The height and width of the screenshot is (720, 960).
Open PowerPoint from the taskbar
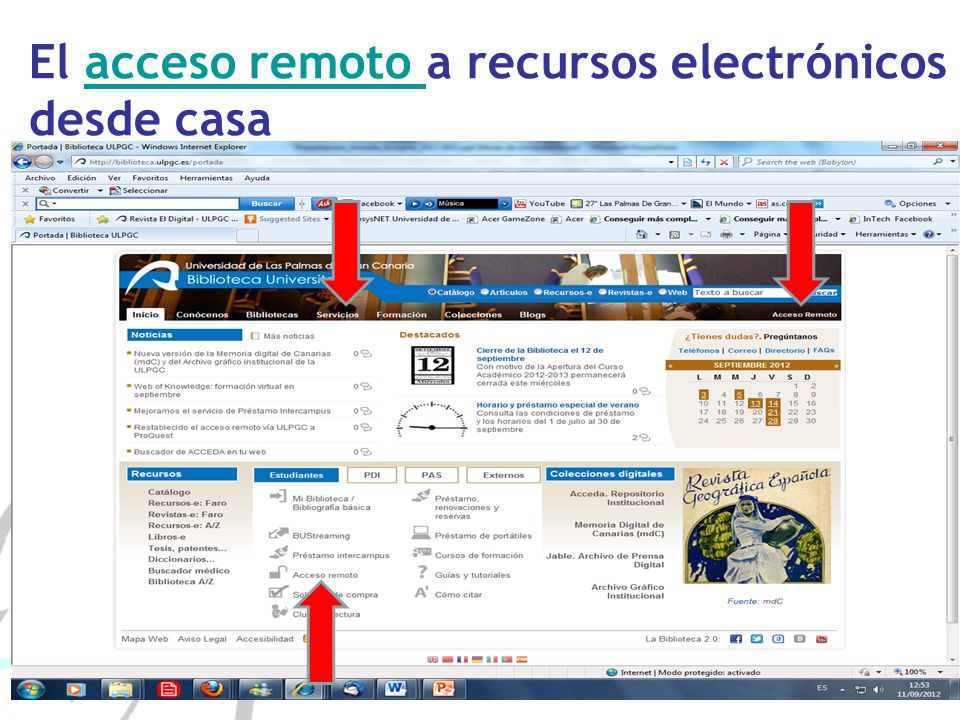pyautogui.click(x=443, y=689)
